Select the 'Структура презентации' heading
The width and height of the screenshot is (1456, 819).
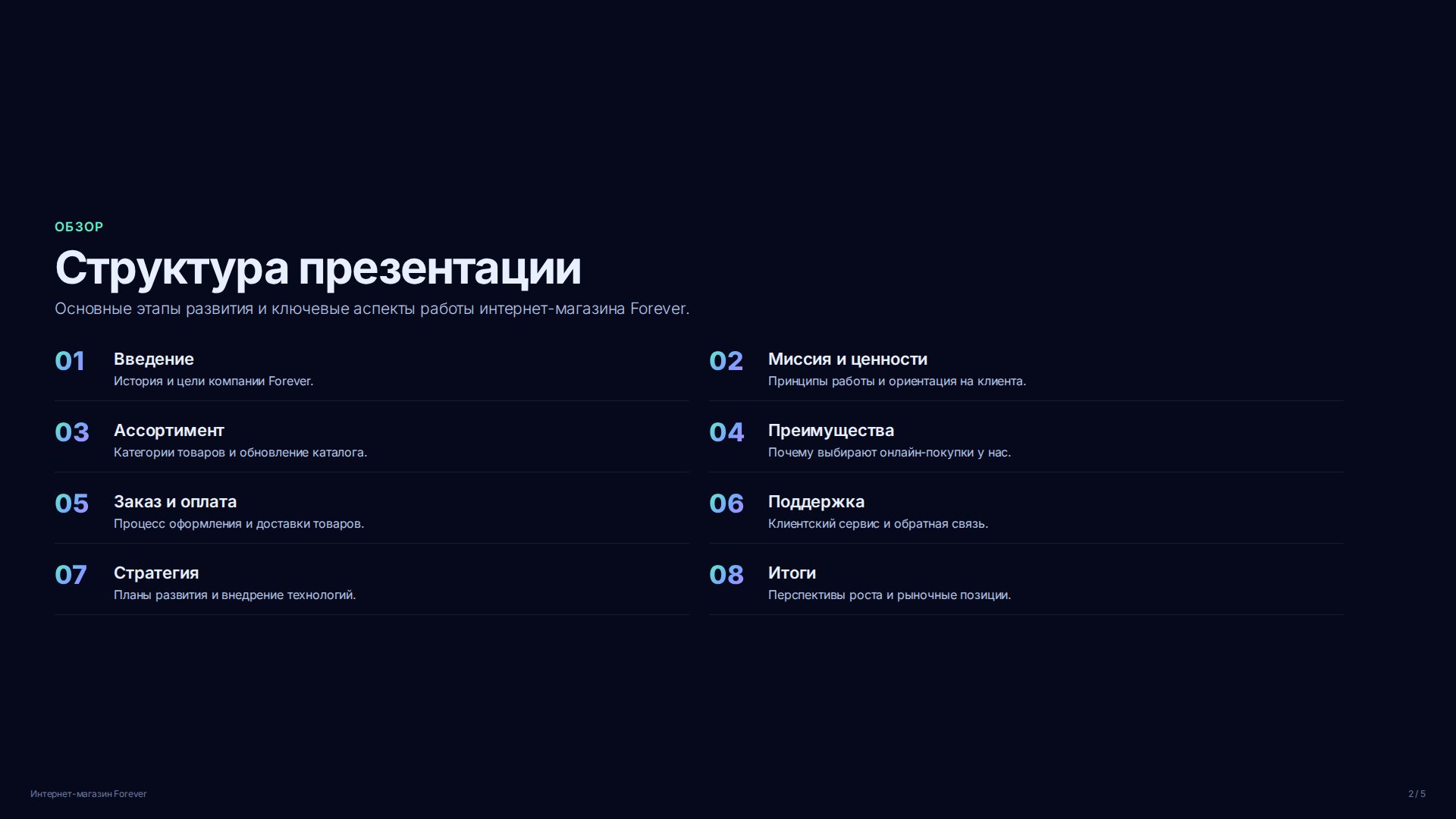click(318, 268)
